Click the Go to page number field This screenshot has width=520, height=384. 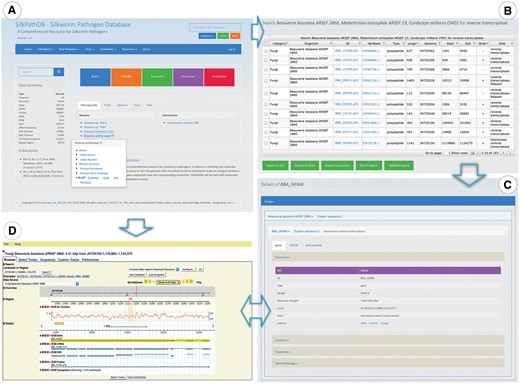[448, 153]
